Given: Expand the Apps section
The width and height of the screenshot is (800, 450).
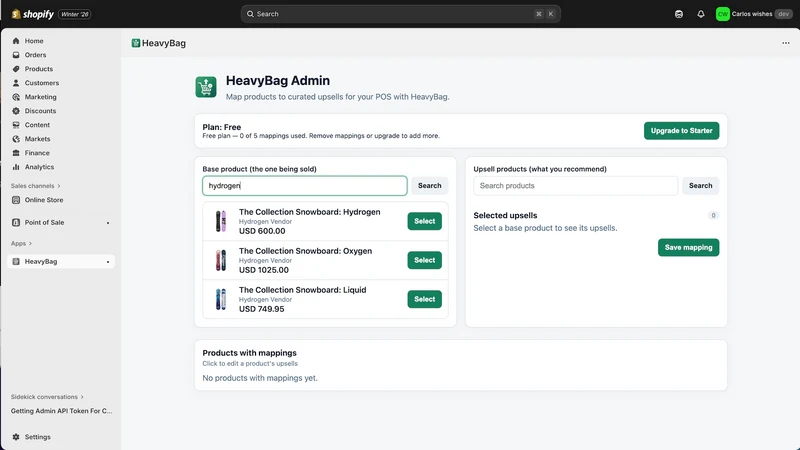Looking at the screenshot, I should [x=21, y=243].
